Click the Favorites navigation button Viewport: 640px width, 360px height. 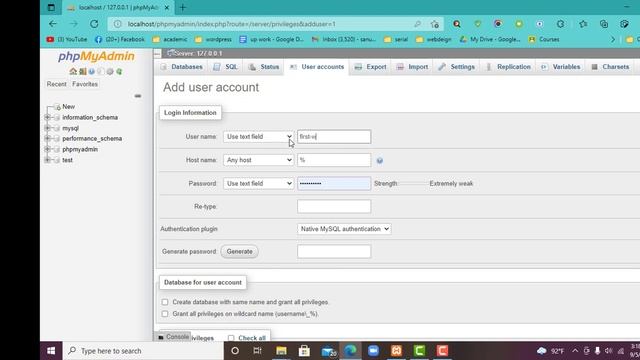point(85,84)
